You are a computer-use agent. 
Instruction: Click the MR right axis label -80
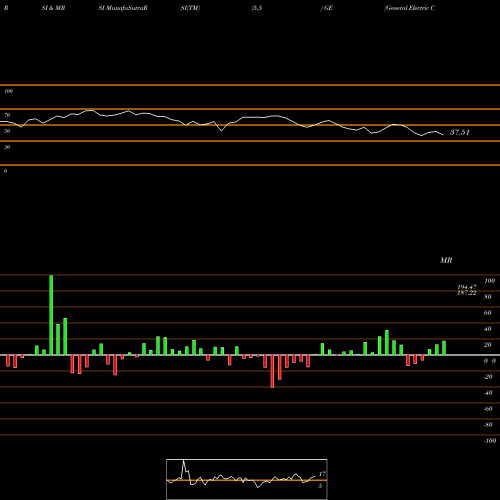click(488, 425)
